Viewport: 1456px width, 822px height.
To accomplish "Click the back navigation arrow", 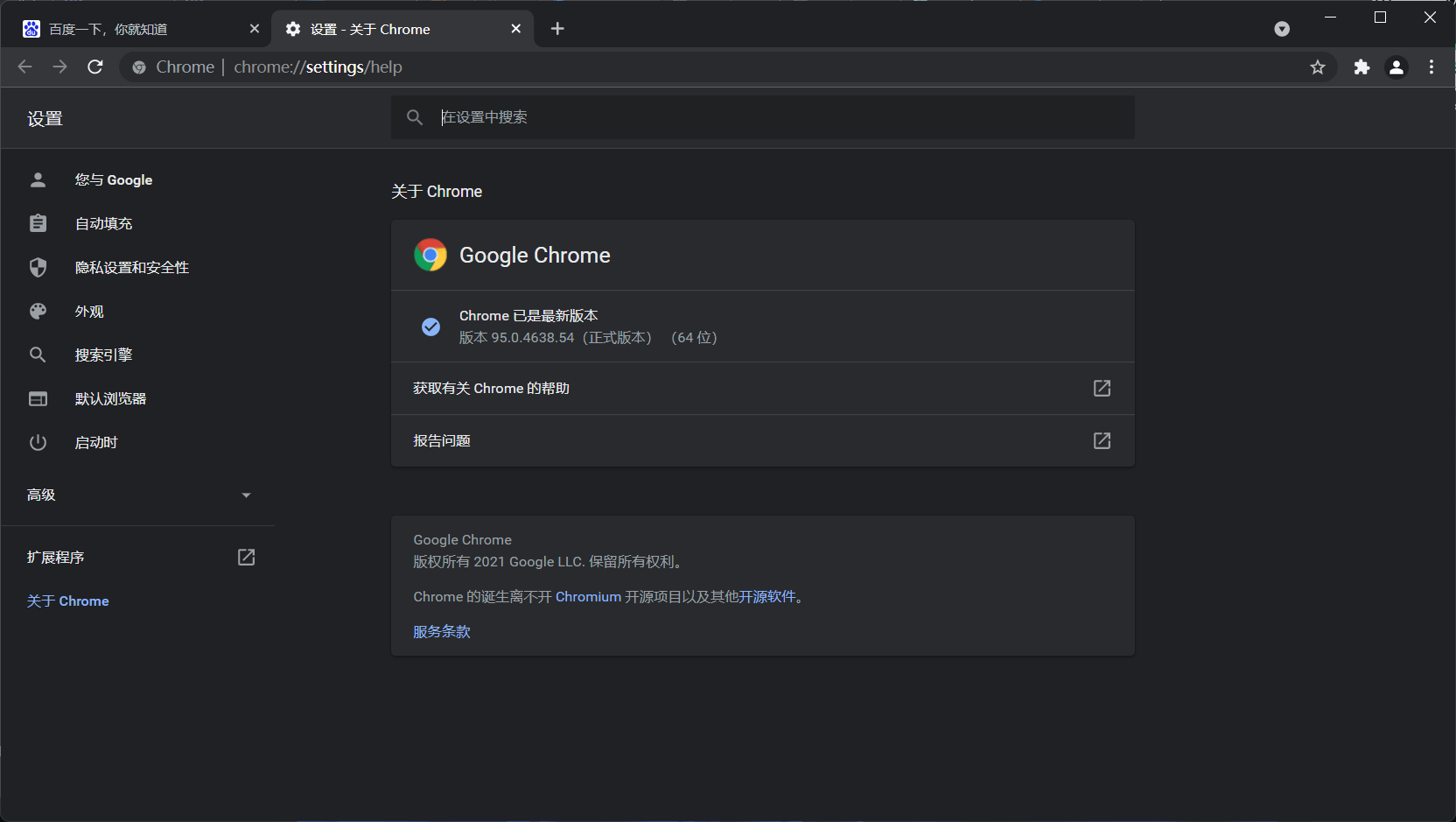I will pos(24,67).
